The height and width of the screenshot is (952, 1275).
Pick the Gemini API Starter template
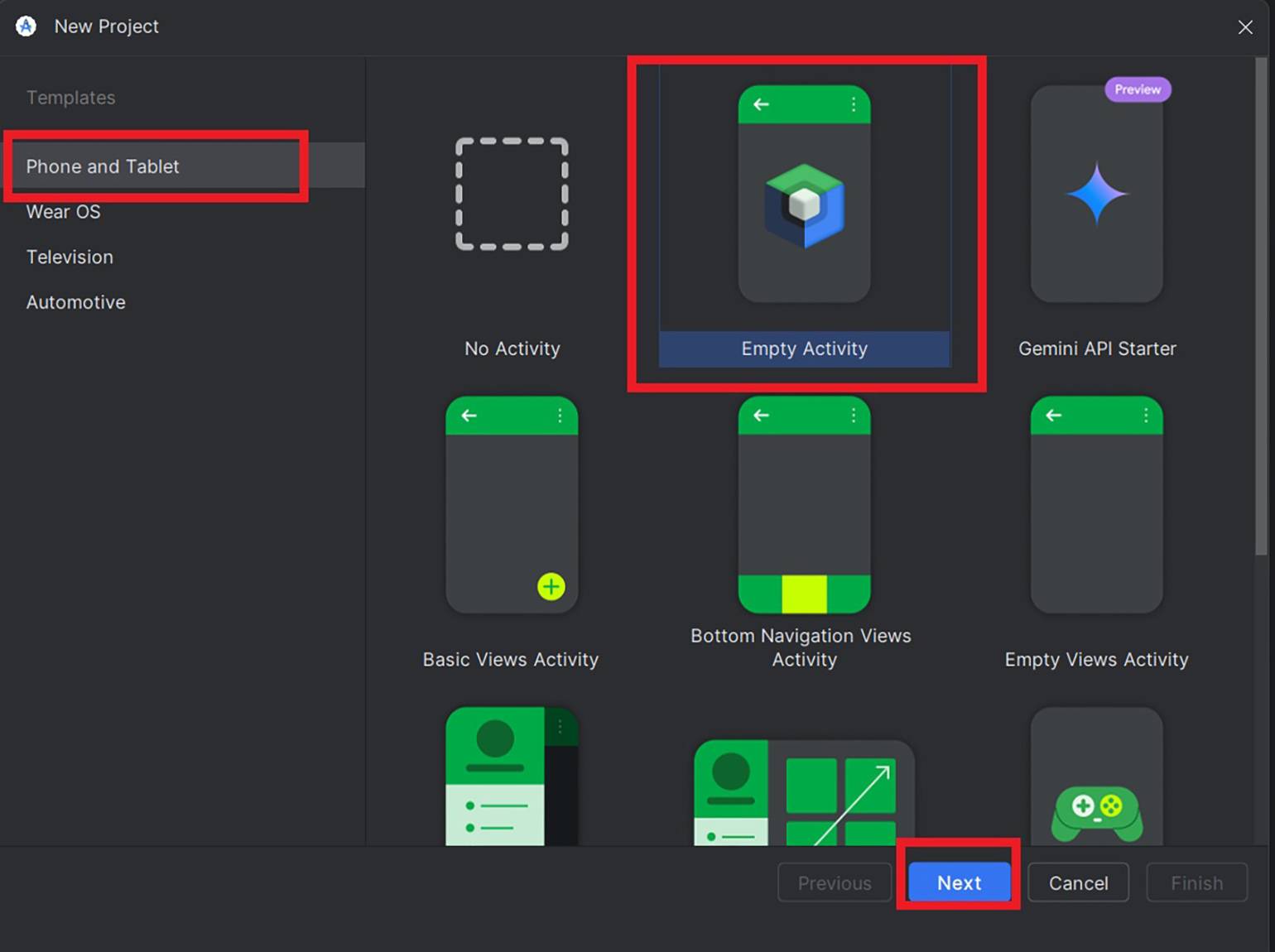tap(1096, 194)
